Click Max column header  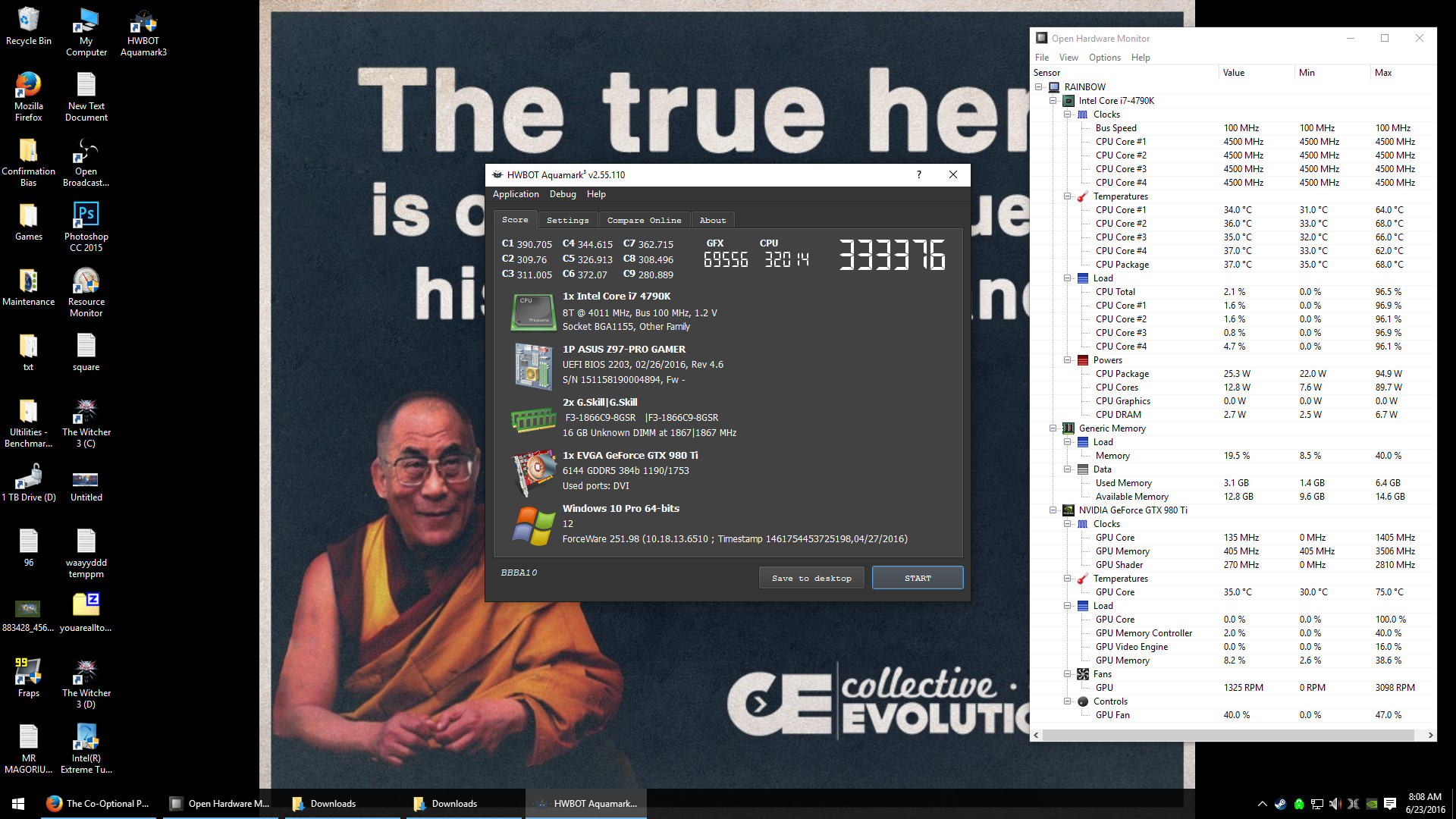click(x=1403, y=73)
